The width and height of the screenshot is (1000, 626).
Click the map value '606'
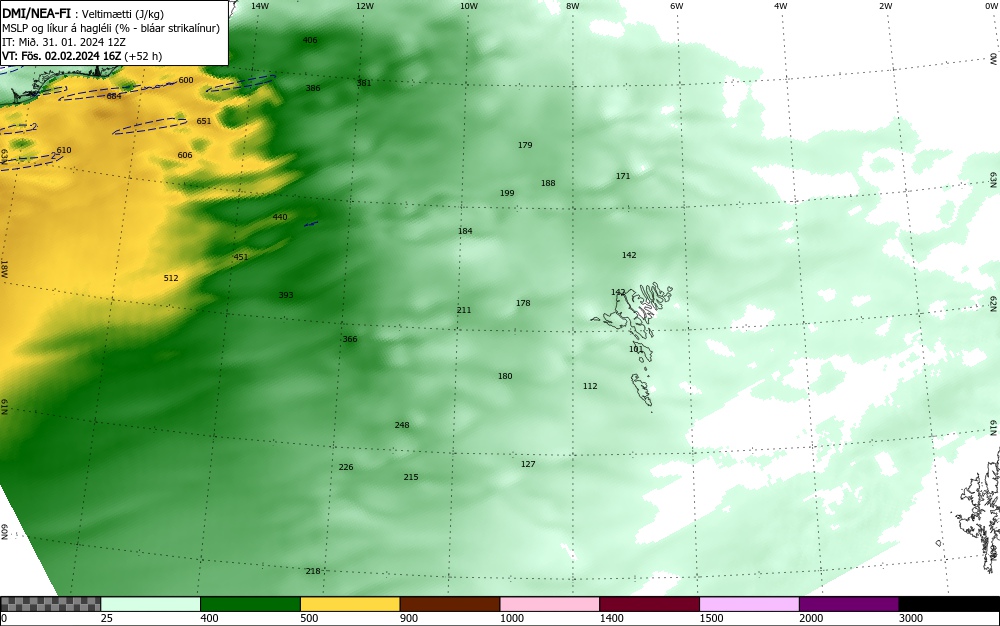pyautogui.click(x=185, y=156)
